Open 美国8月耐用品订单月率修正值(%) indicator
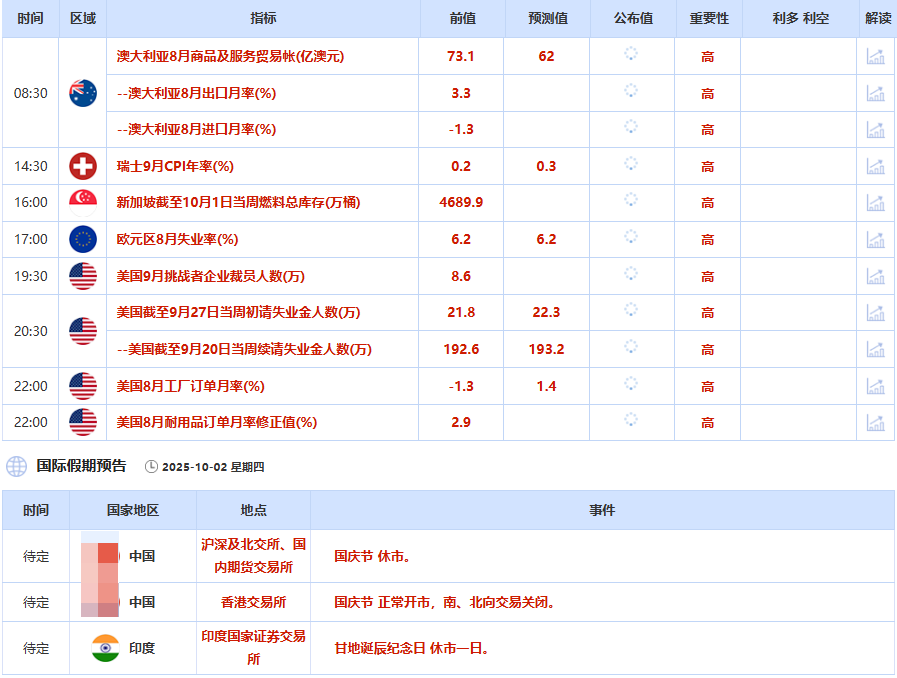This screenshot has height=678, width=897. pyautogui.click(x=217, y=422)
